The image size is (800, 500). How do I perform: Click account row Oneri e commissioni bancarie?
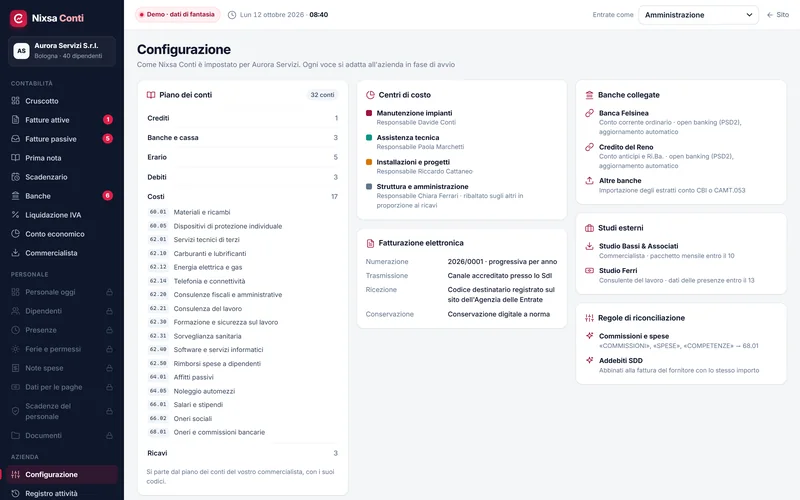point(242,432)
